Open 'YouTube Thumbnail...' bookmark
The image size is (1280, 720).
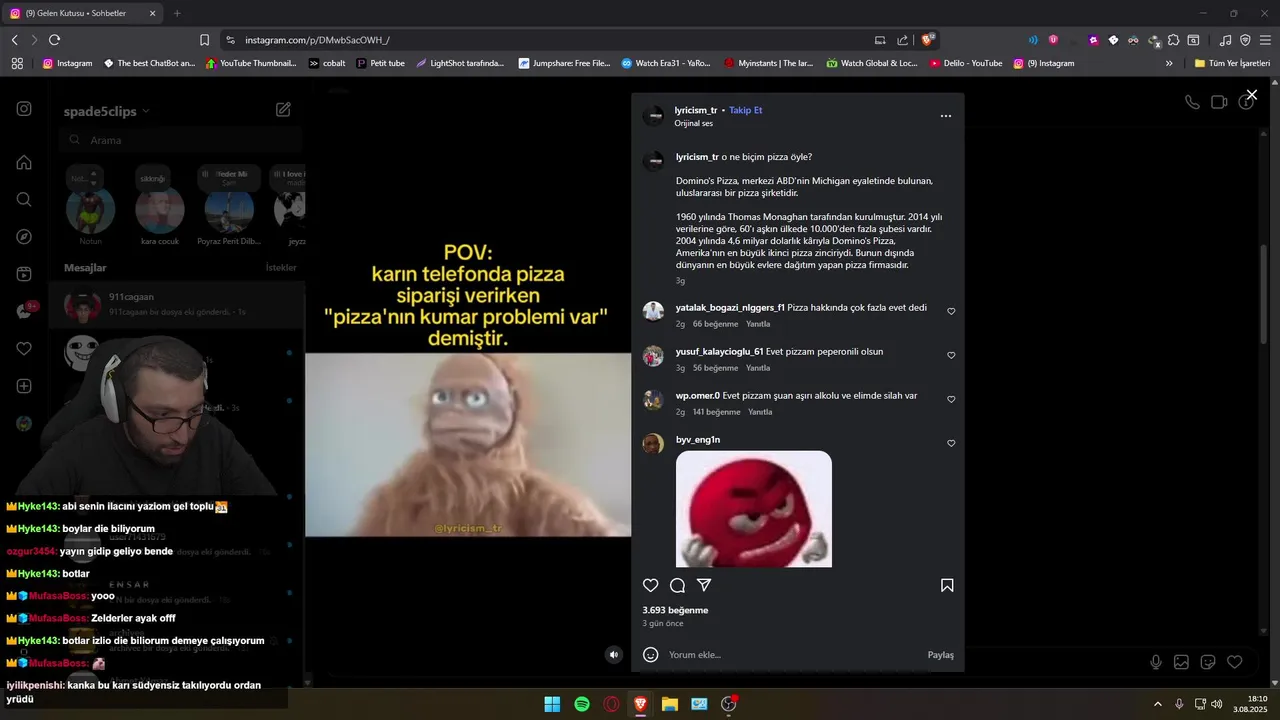pos(251,63)
